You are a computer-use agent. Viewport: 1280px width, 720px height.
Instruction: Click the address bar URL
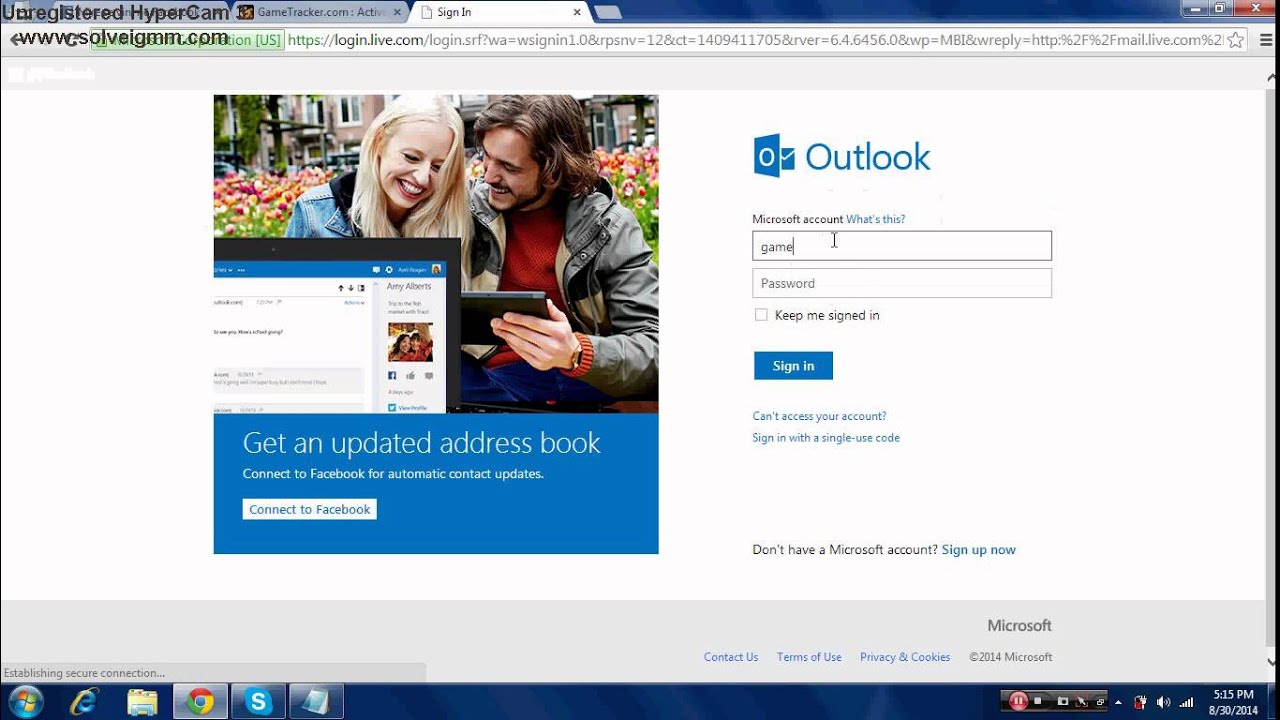(755, 40)
